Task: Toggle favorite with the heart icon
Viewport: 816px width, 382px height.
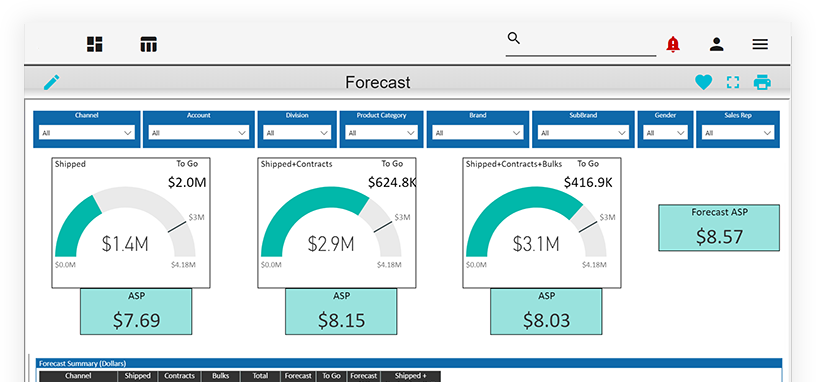Action: (x=704, y=82)
